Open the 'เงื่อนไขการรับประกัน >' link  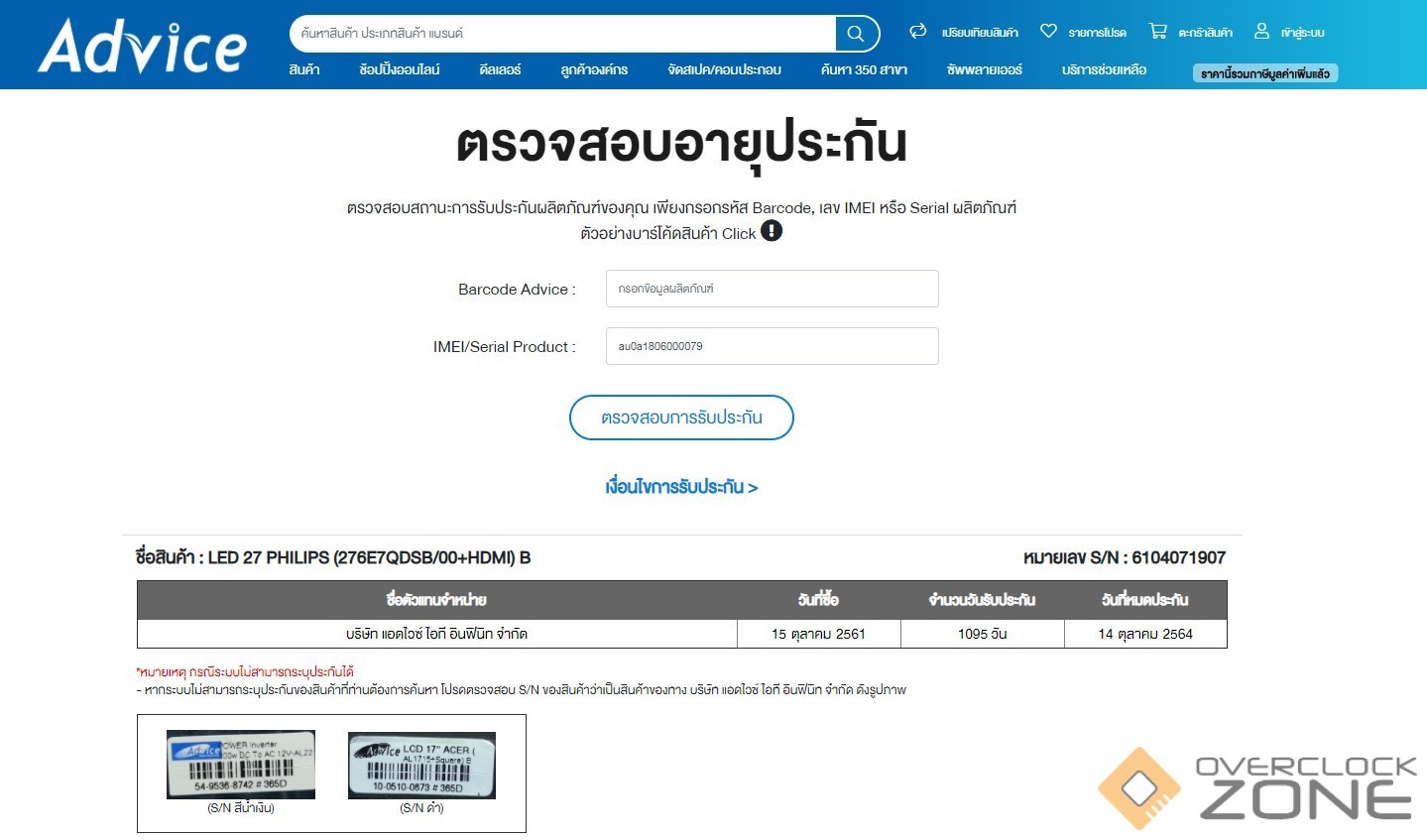[681, 487]
